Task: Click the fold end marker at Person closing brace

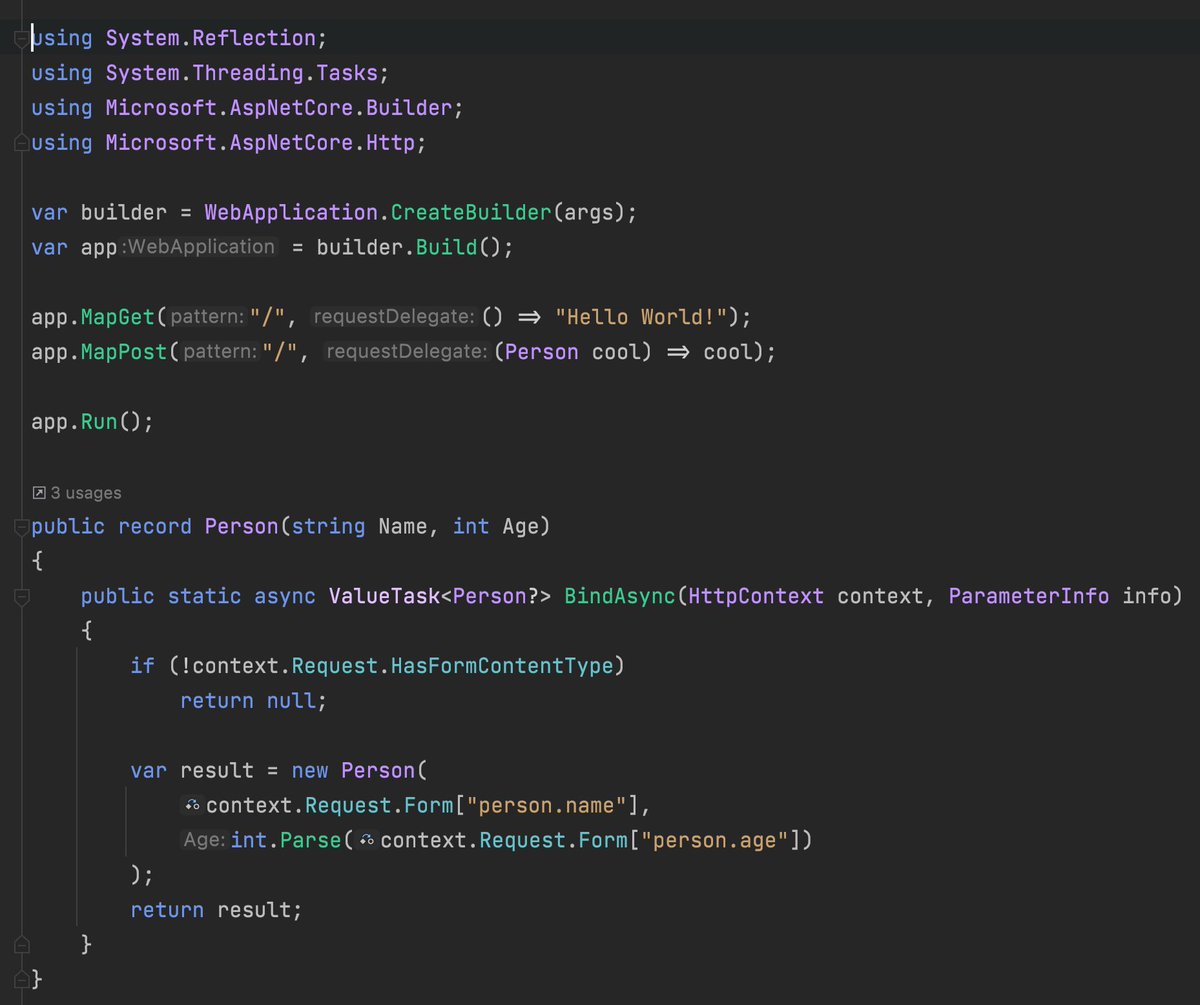Action: click(21, 979)
